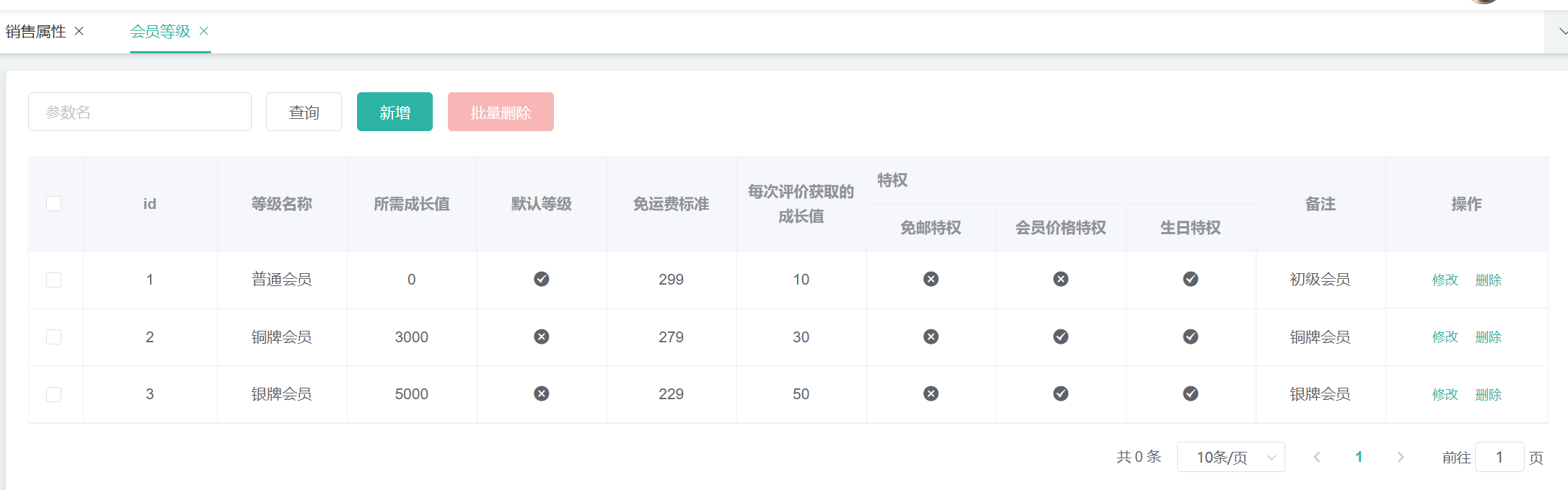Click the 查询 button
Viewport: 1568px width, 490px height.
click(304, 112)
